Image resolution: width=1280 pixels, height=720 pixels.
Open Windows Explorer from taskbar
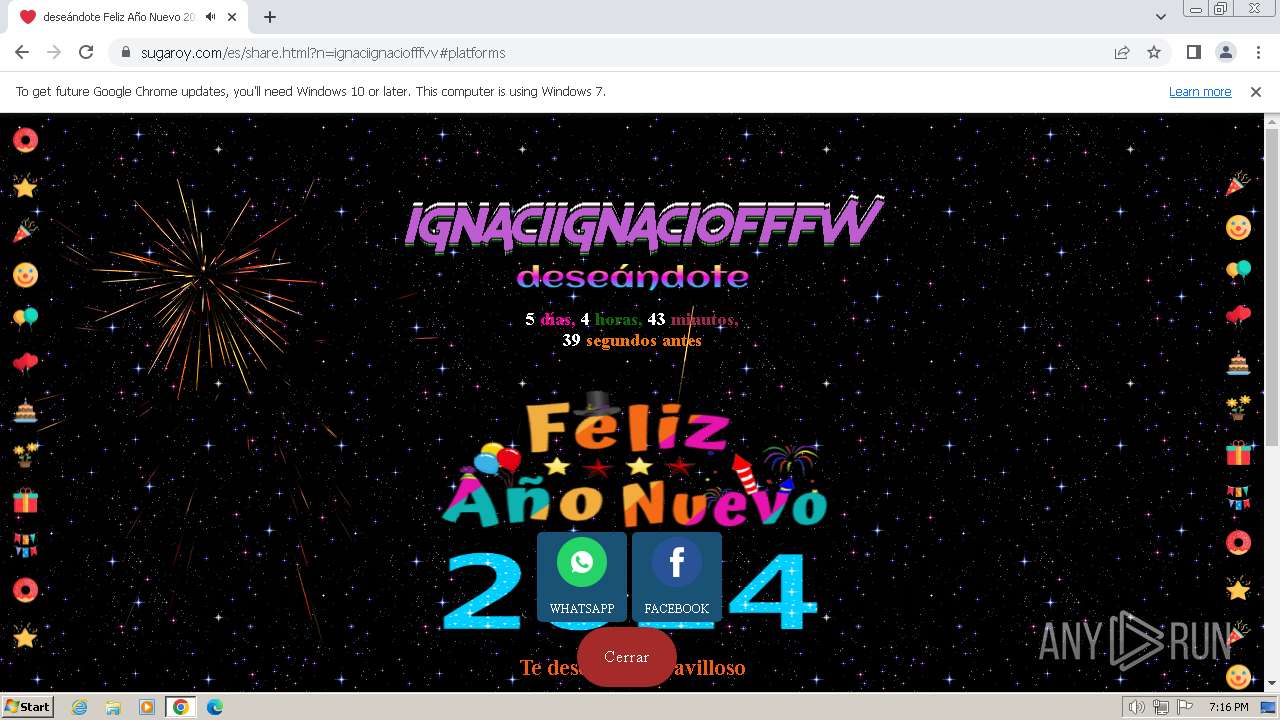tap(113, 707)
